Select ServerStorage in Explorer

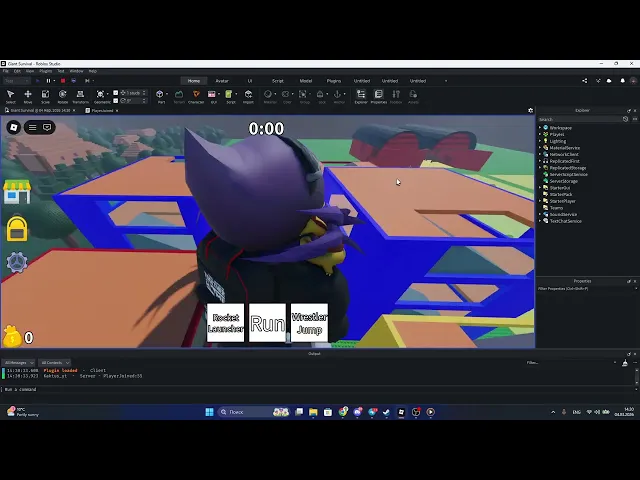click(x=563, y=181)
